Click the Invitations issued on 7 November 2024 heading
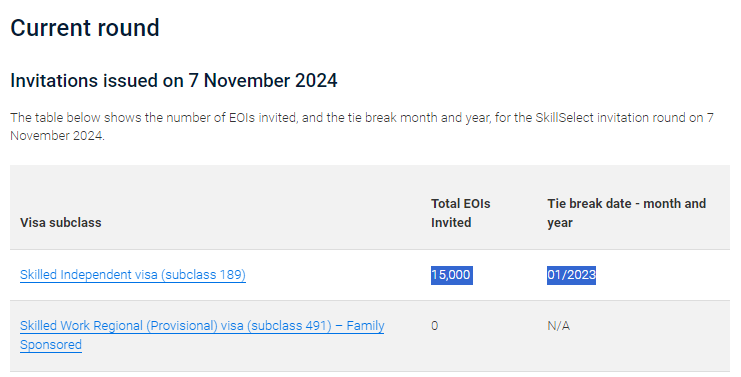This screenshot has height=377, width=741. point(174,81)
